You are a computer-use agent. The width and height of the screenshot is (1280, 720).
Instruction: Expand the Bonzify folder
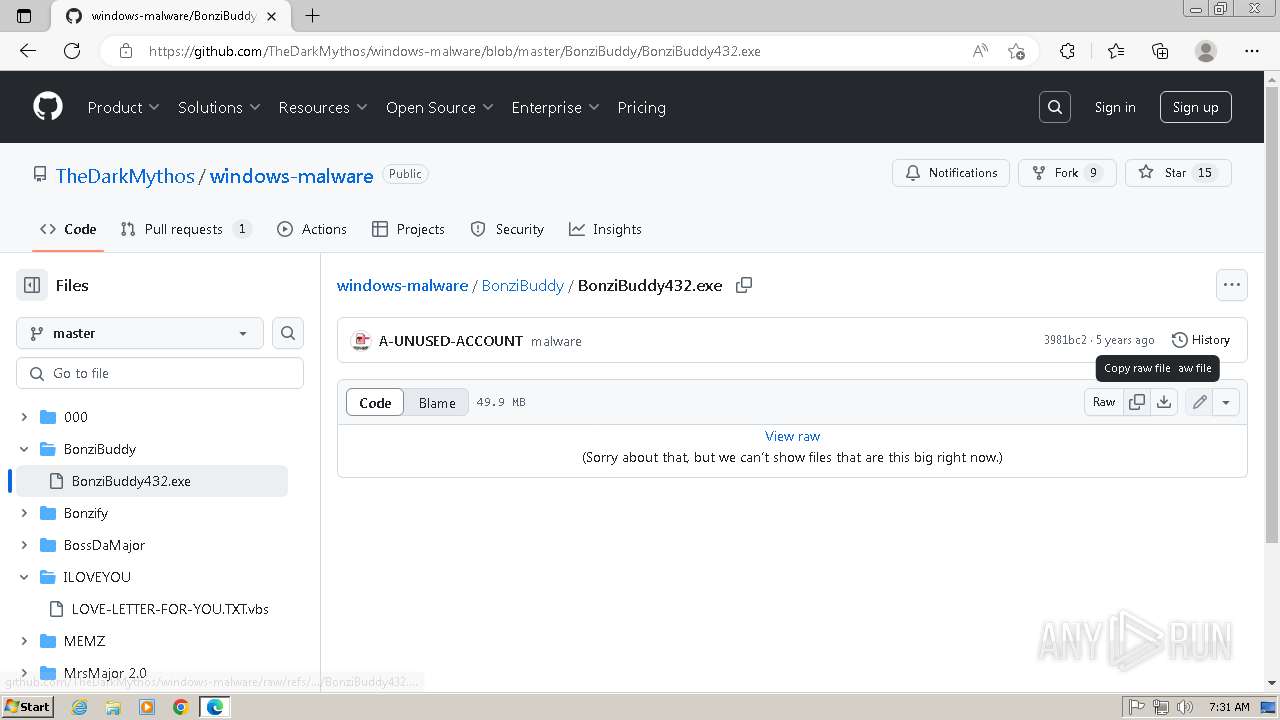point(24,513)
